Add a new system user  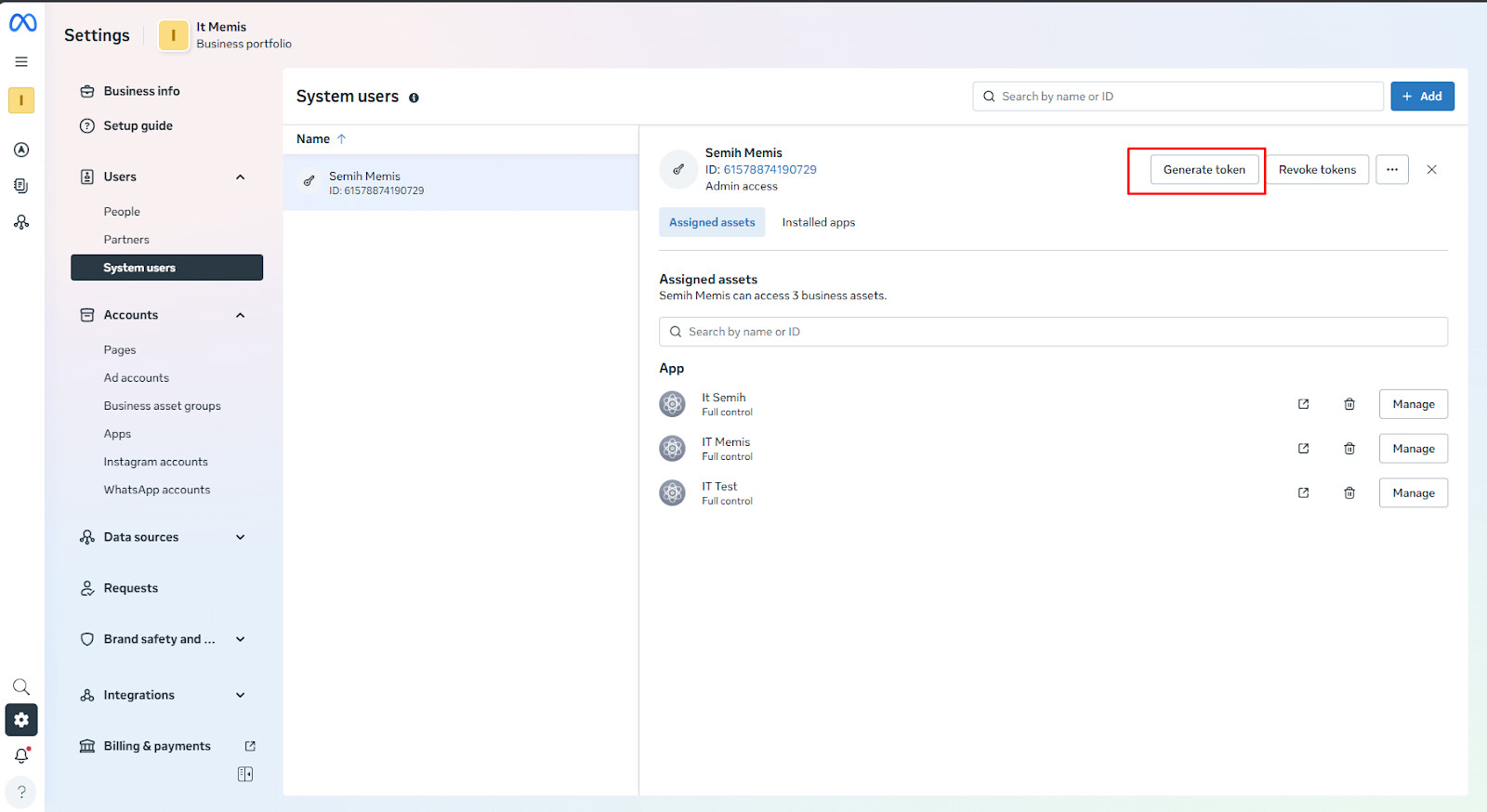(x=1422, y=97)
